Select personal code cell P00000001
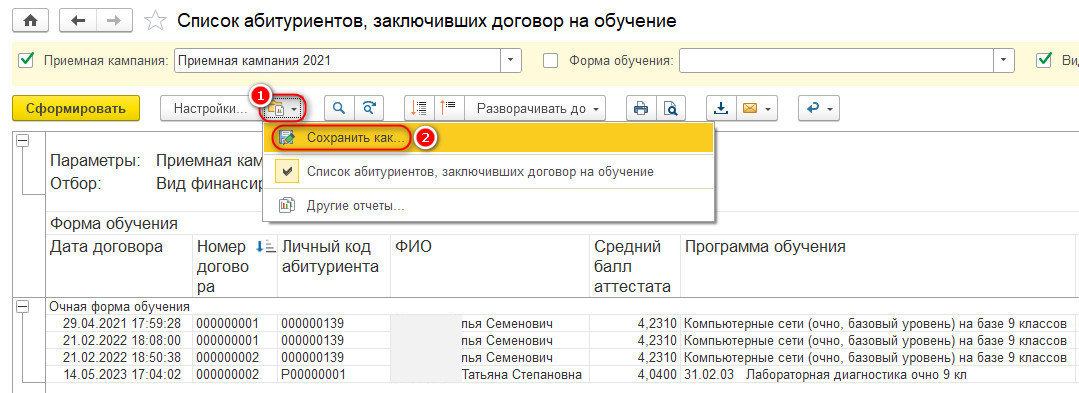The height and width of the screenshot is (393, 1079). 334,374
